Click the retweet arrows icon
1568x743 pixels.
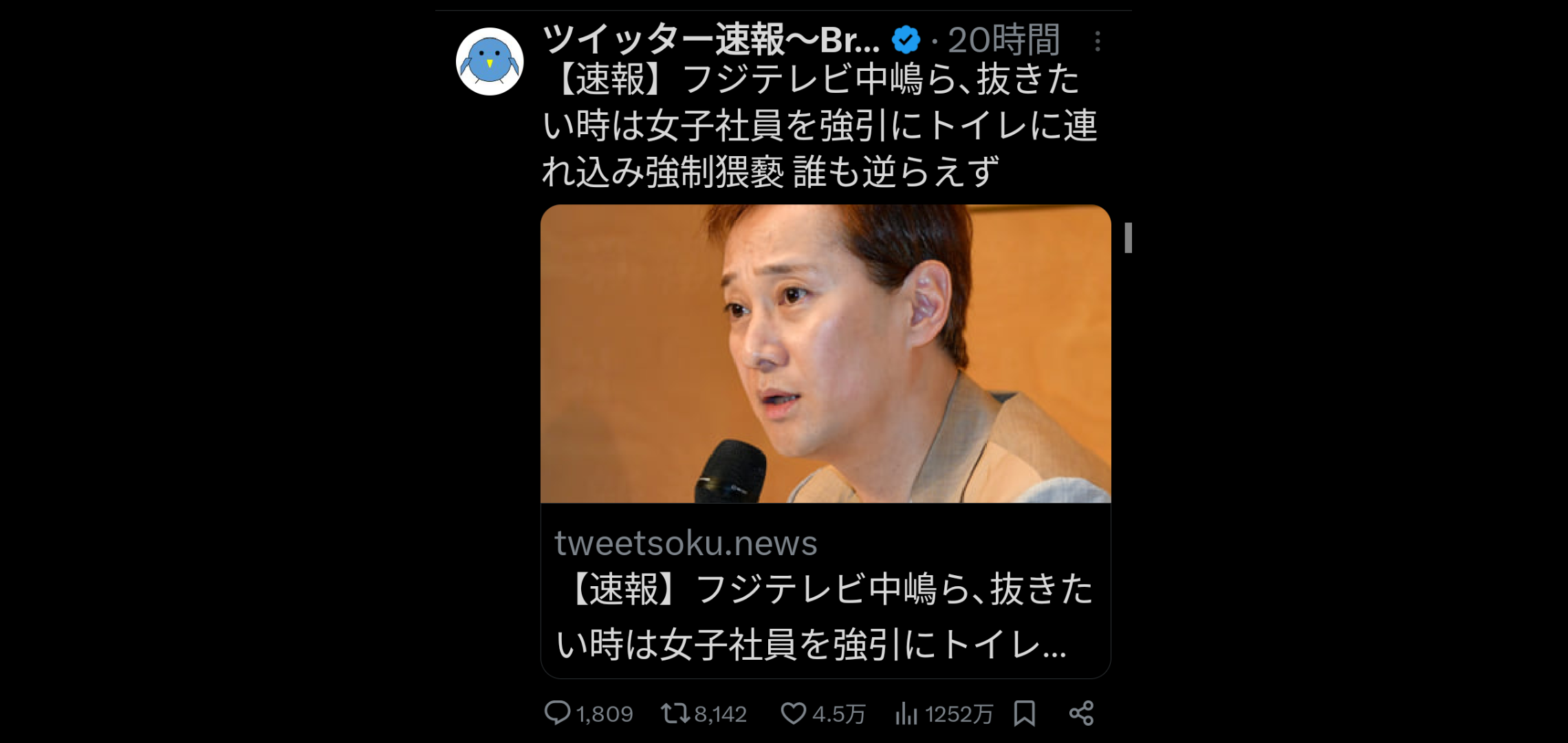675,713
